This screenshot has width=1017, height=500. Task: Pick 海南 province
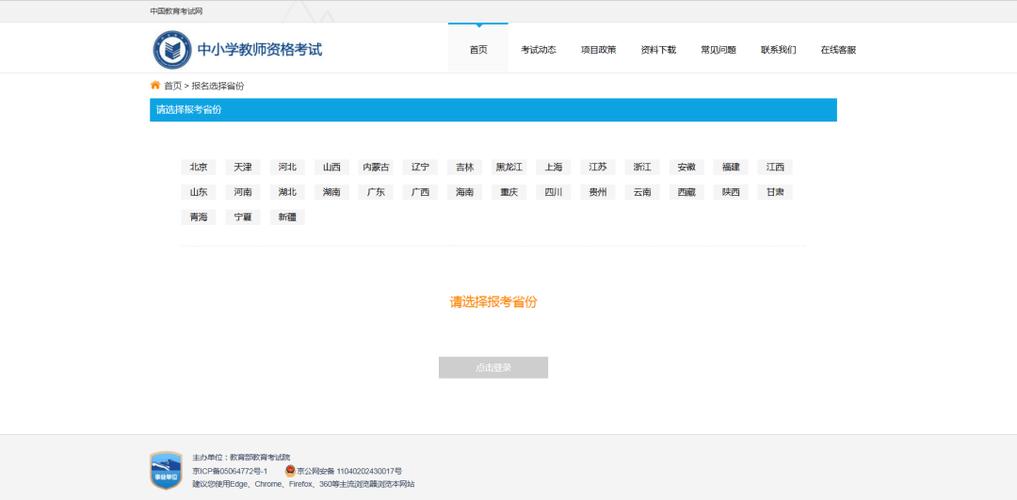pyautogui.click(x=464, y=192)
